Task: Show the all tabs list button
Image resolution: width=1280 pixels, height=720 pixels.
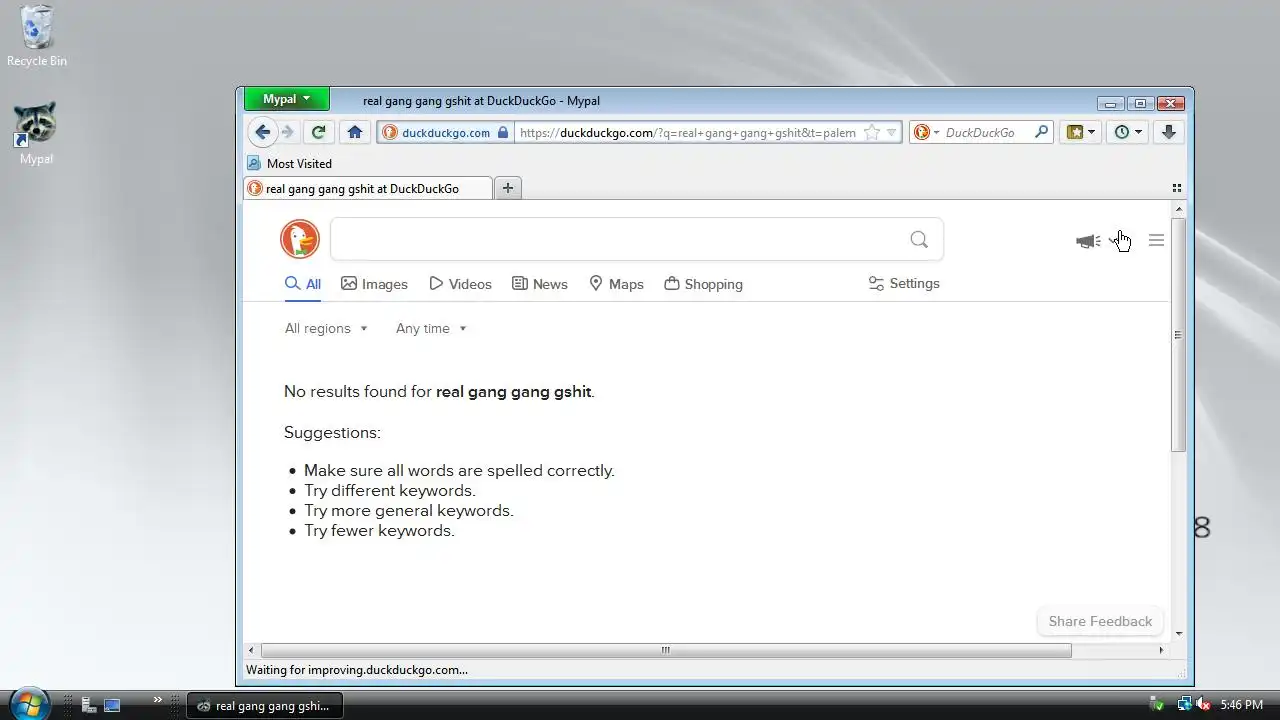Action: coord(1177,188)
